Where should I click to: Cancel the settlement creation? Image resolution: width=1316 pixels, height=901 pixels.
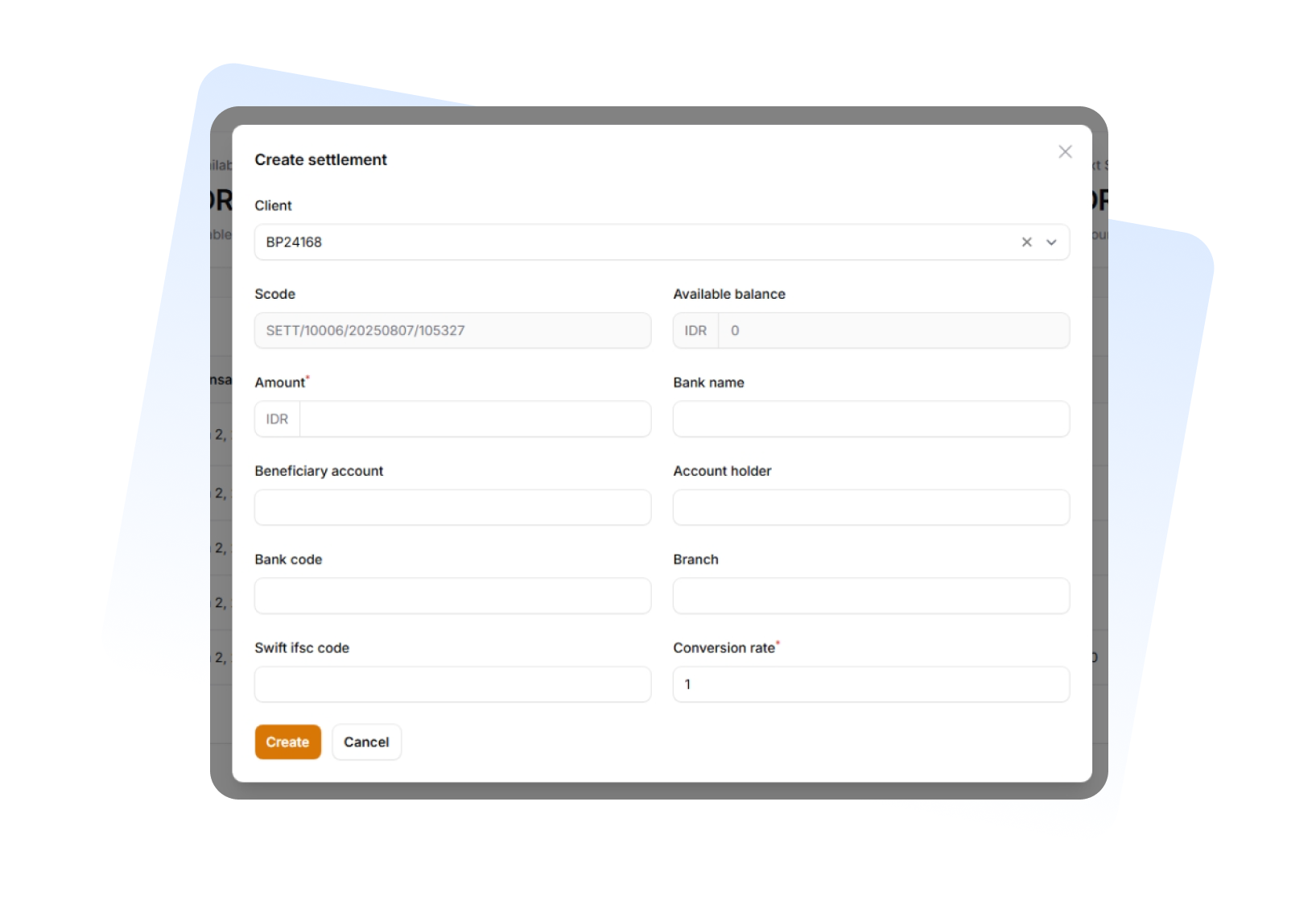click(366, 742)
